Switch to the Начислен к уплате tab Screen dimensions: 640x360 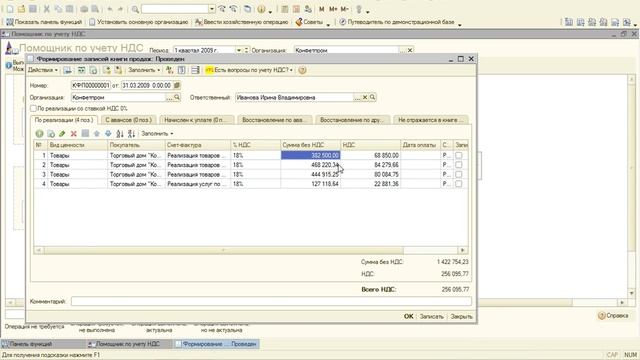coord(196,120)
